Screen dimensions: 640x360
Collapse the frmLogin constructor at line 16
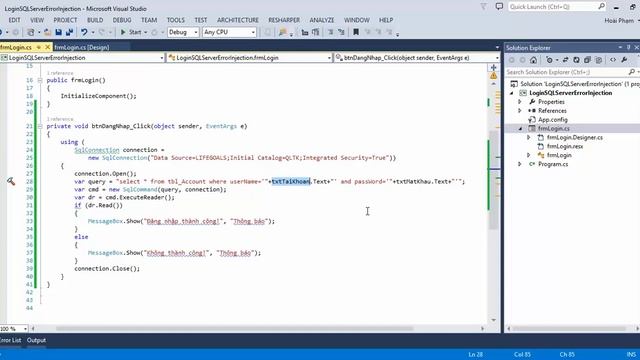[40, 80]
